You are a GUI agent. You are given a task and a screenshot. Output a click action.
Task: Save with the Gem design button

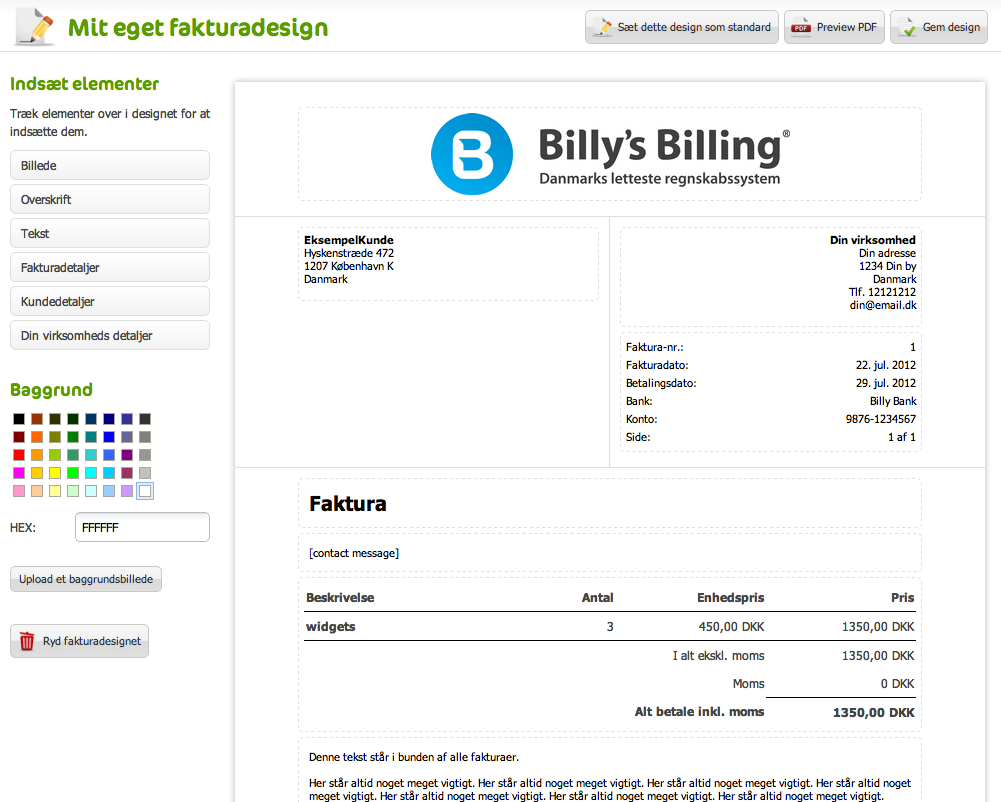click(x=939, y=27)
